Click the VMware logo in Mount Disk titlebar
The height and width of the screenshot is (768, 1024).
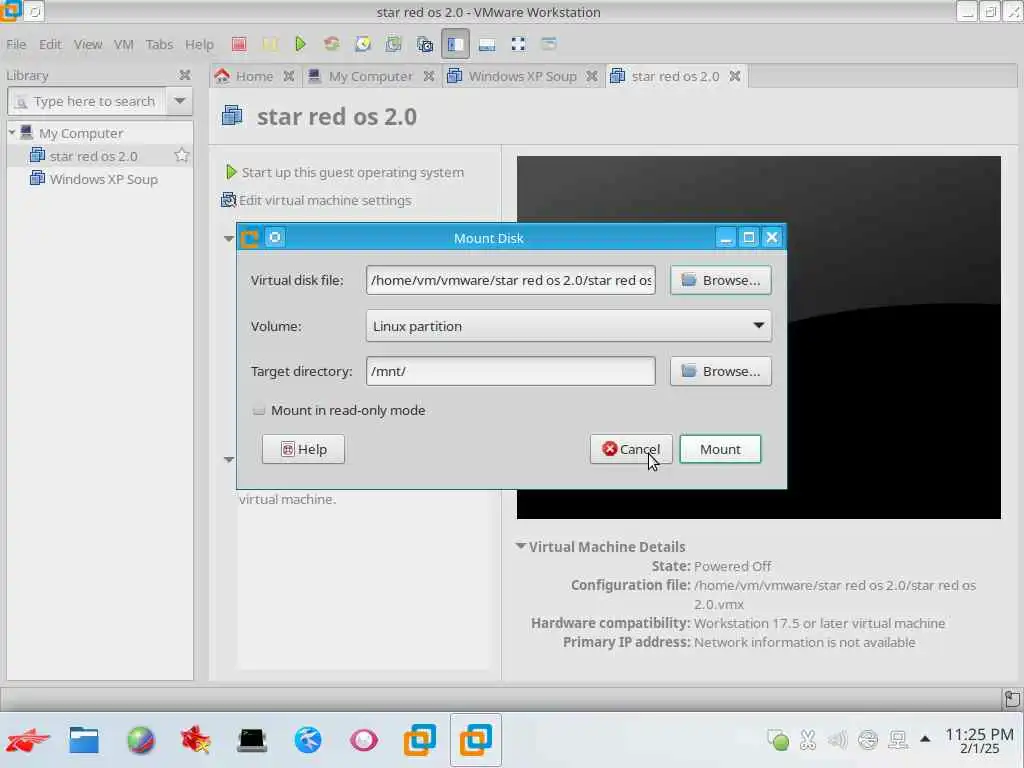tap(249, 238)
